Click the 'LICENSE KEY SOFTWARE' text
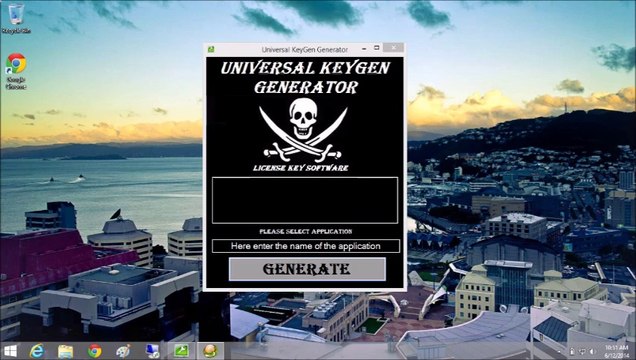This screenshot has width=636, height=360. [x=301, y=168]
